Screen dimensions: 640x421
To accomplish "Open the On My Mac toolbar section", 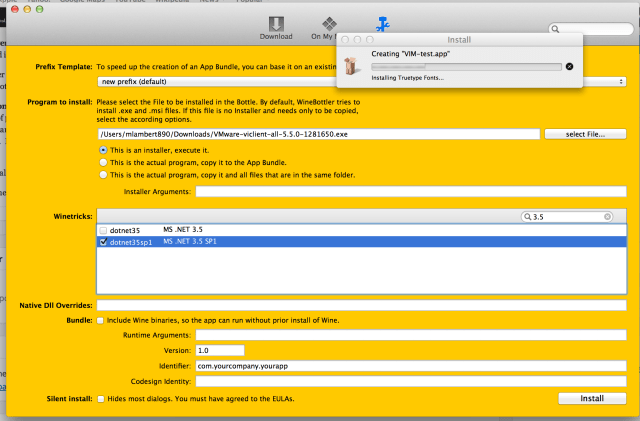I will click(x=324, y=28).
